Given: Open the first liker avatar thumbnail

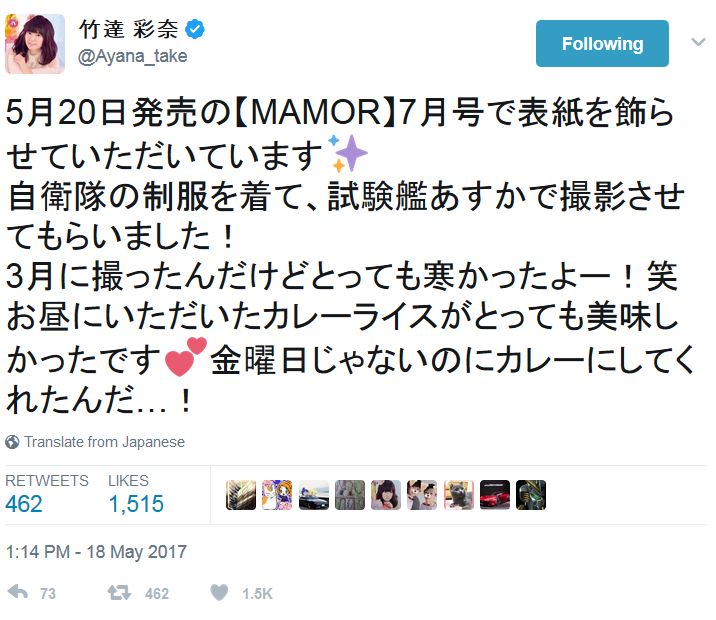Looking at the screenshot, I should (x=241, y=495).
